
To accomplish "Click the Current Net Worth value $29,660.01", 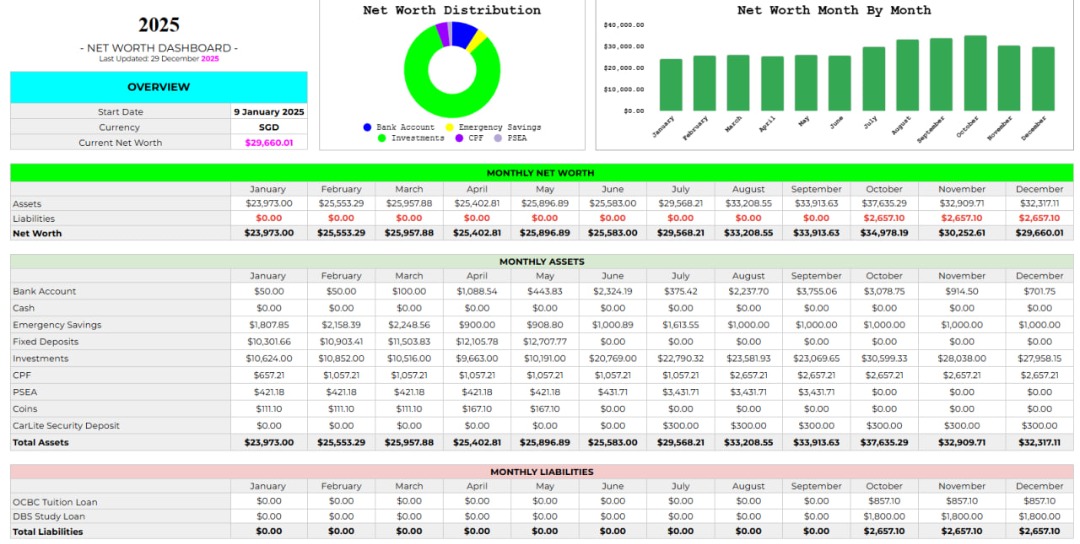I will pyautogui.click(x=269, y=143).
